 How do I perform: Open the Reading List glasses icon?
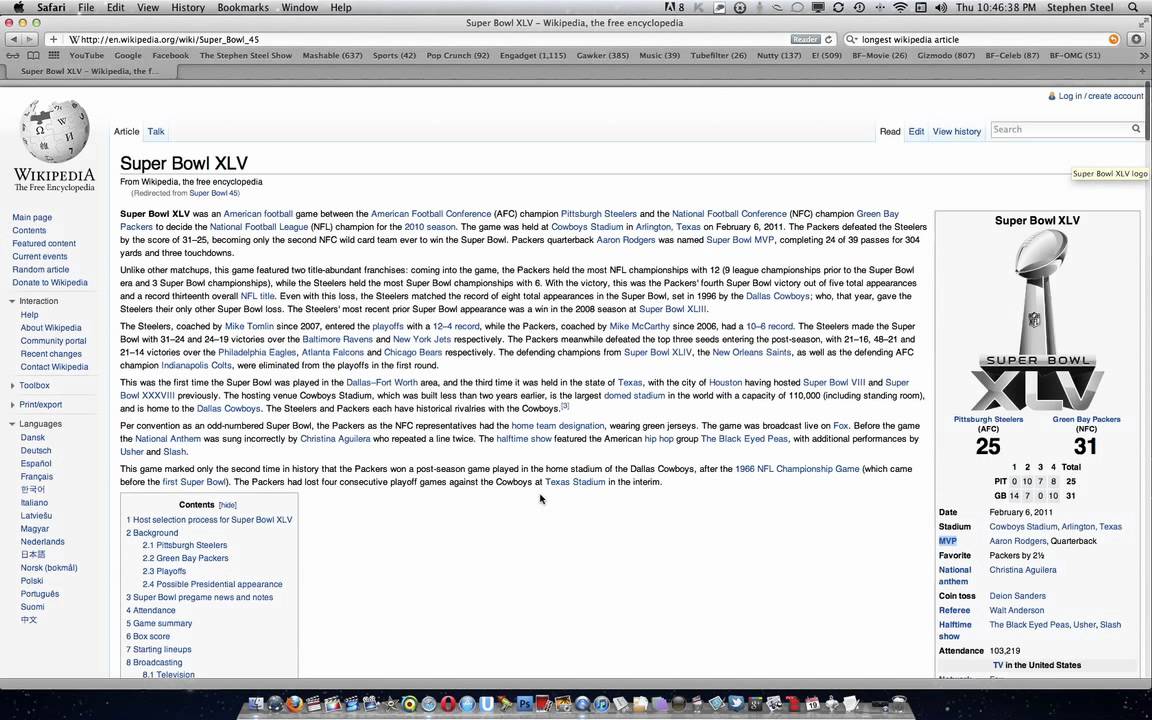point(12,55)
